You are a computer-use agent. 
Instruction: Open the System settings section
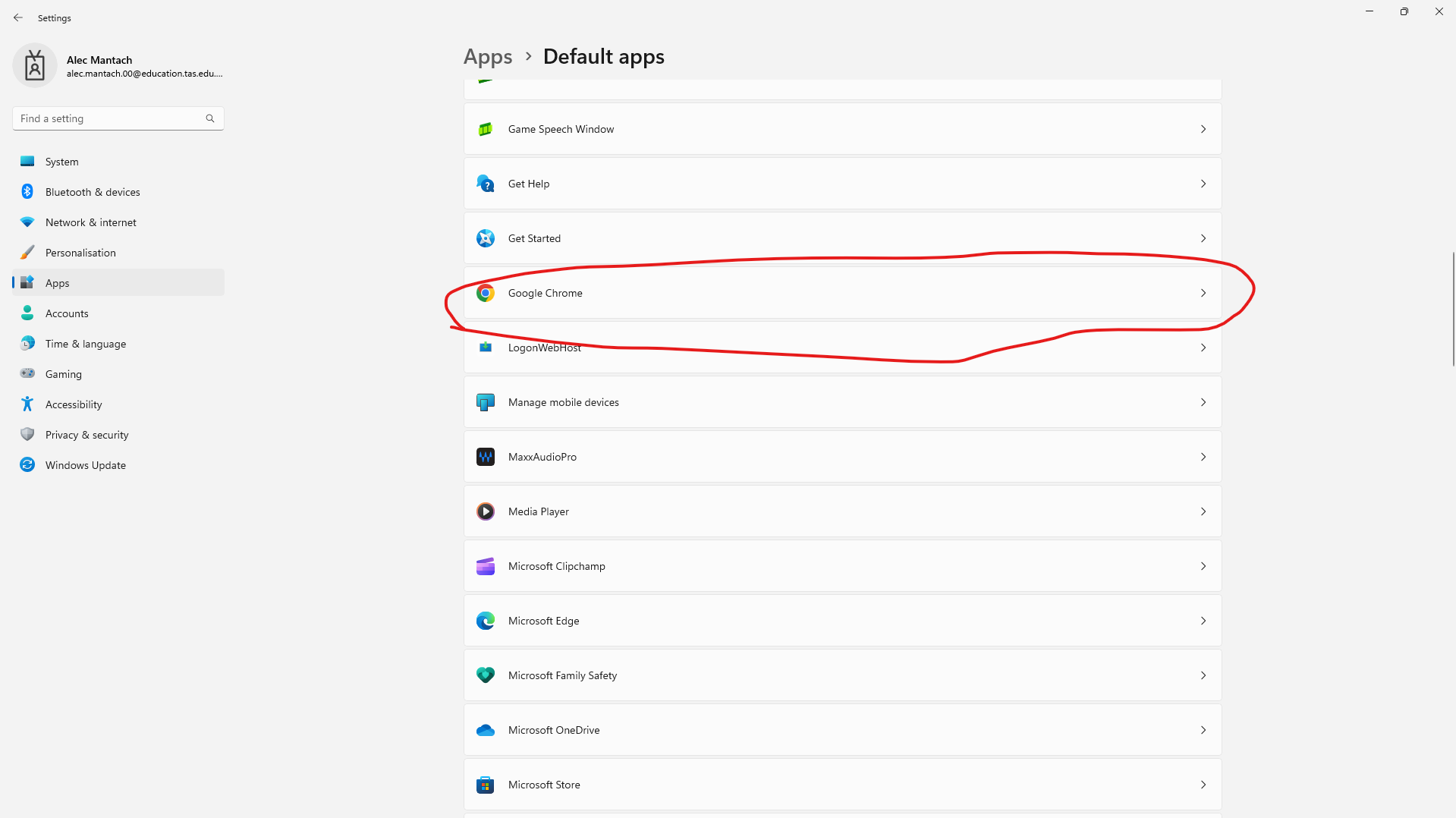(118, 162)
